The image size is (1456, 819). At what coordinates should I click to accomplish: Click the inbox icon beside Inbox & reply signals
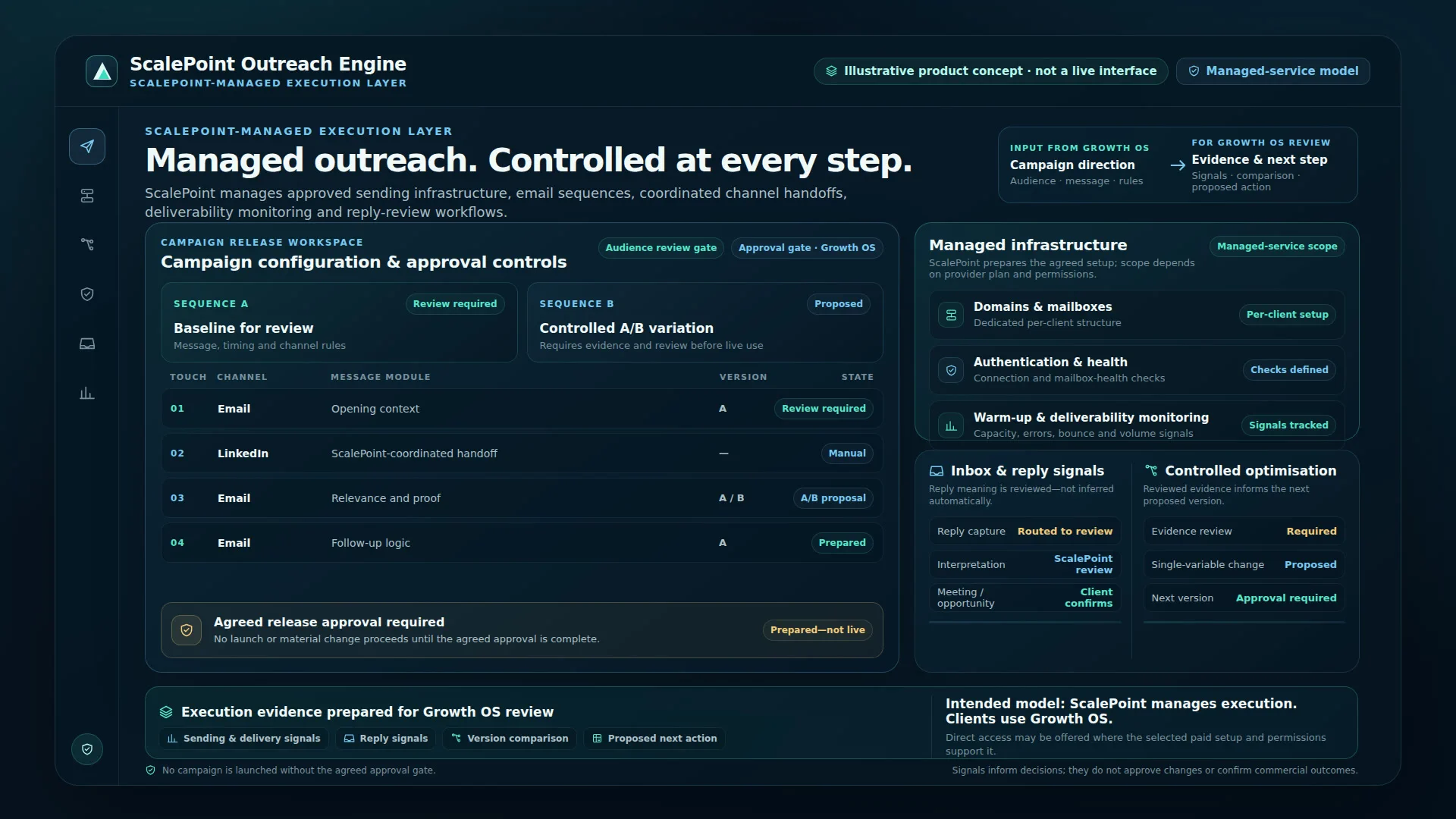tap(937, 471)
